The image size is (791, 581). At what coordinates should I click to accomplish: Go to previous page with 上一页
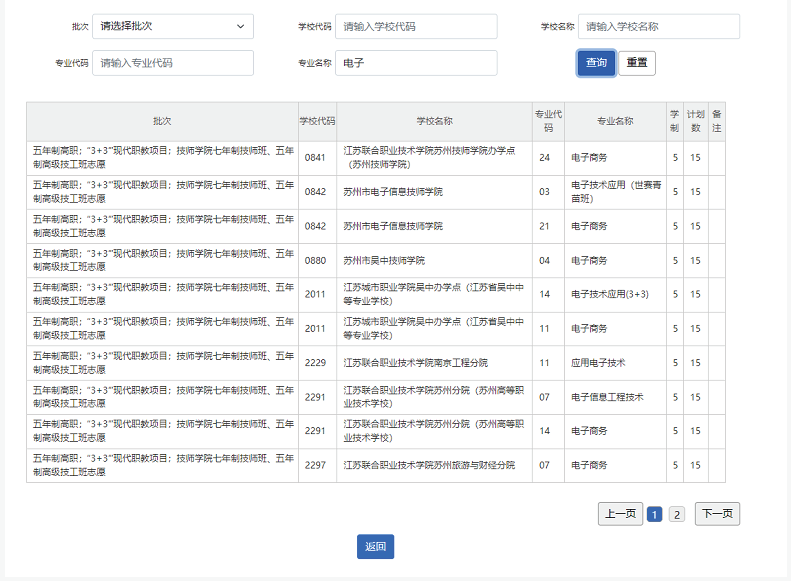(620, 514)
